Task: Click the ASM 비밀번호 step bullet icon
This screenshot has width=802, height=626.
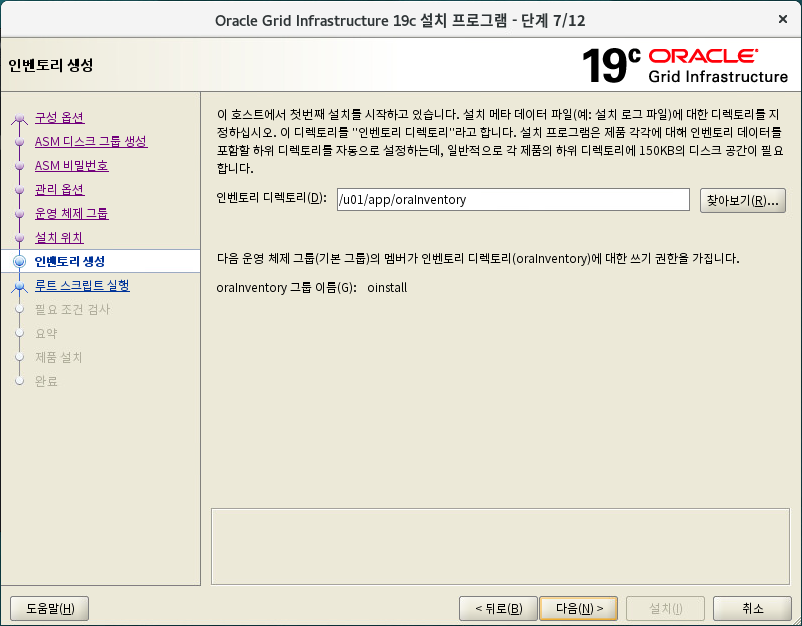Action: click(19, 166)
